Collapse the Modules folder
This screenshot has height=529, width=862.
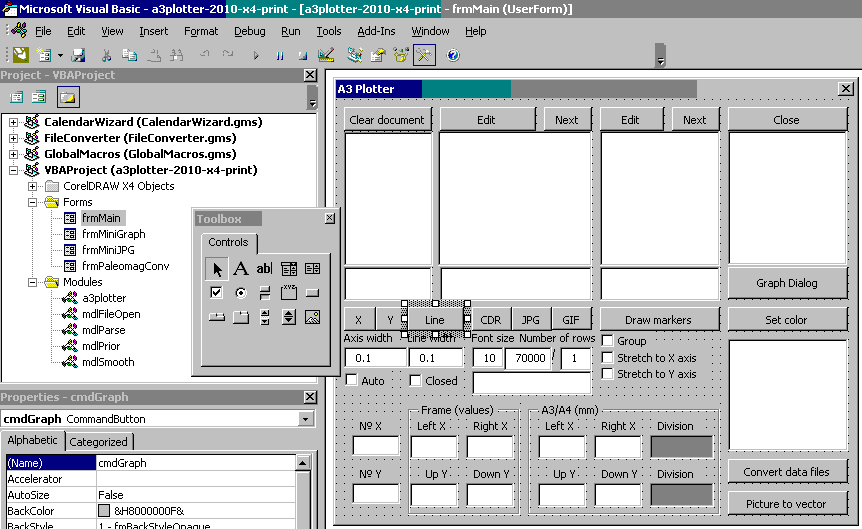click(x=32, y=282)
